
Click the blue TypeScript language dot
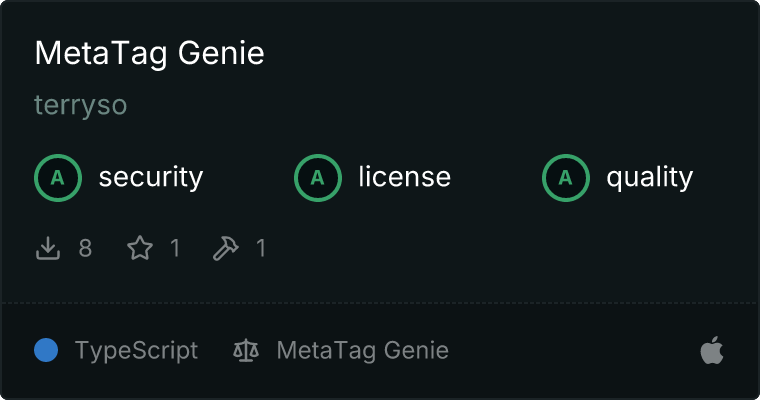coord(46,351)
